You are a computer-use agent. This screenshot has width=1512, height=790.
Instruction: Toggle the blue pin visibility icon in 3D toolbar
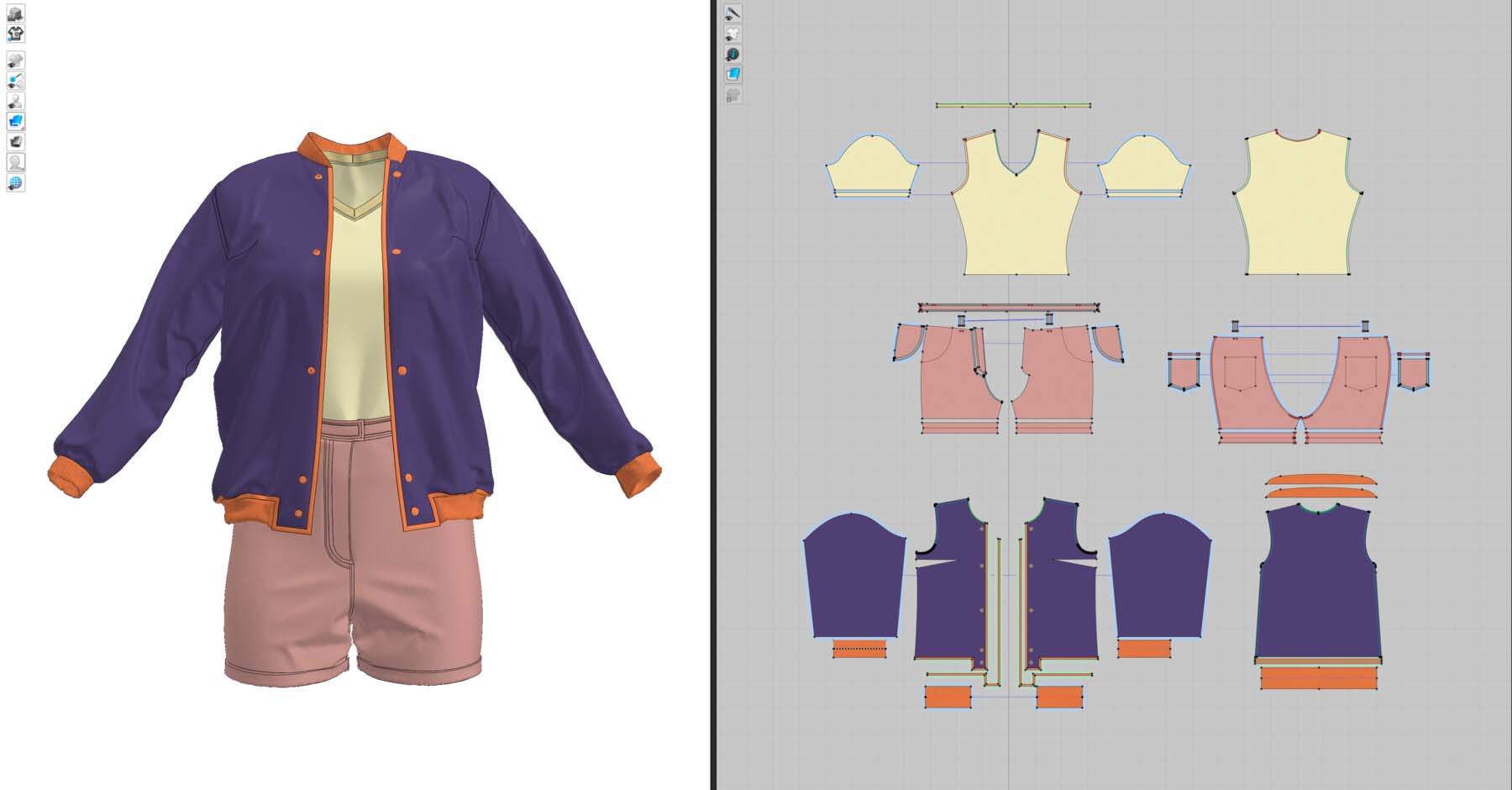[x=15, y=81]
